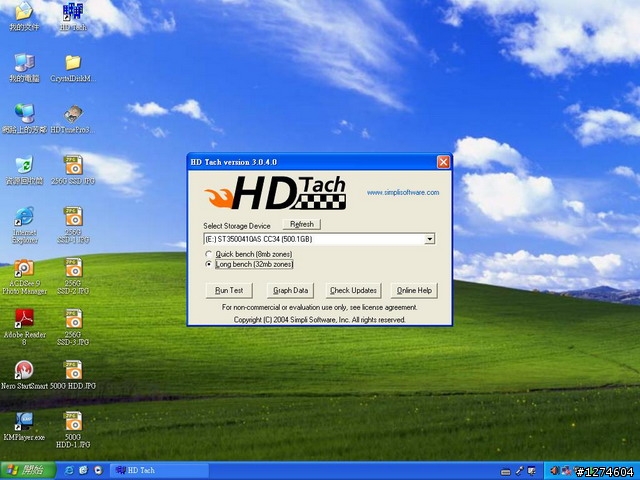Screen dimensions: 640x480
Task: Click the pen-shaped tray icon on the taskbar
Action: pos(519,471)
